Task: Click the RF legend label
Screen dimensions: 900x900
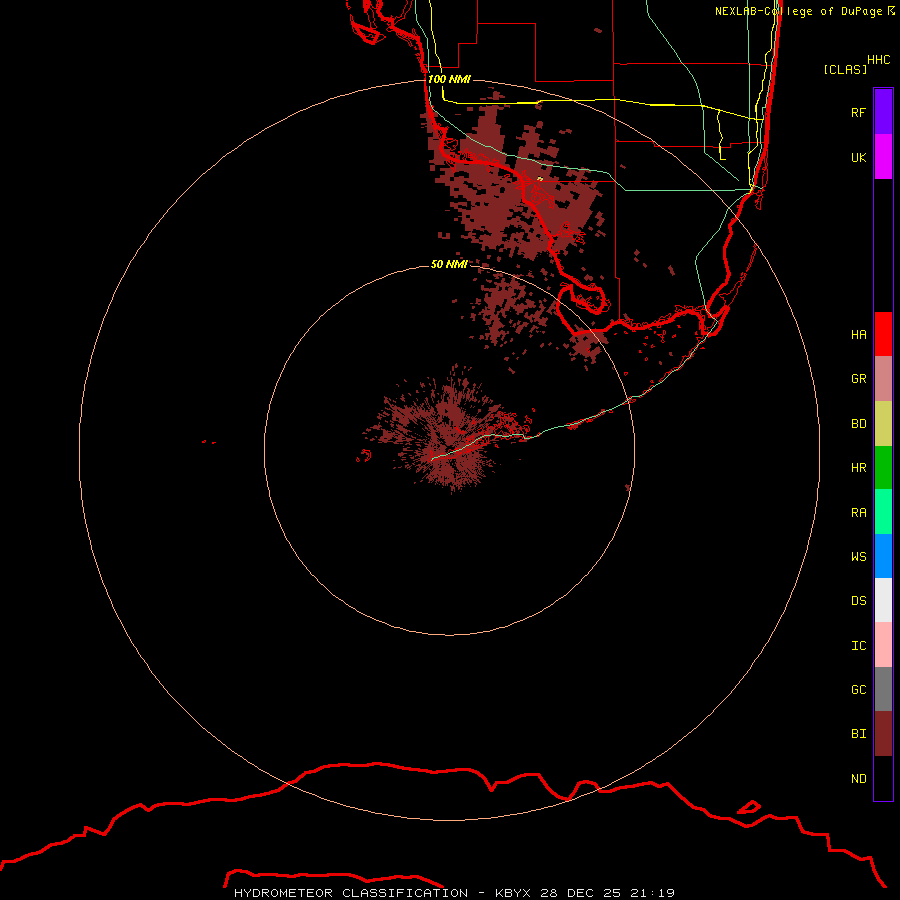Action: pyautogui.click(x=858, y=112)
